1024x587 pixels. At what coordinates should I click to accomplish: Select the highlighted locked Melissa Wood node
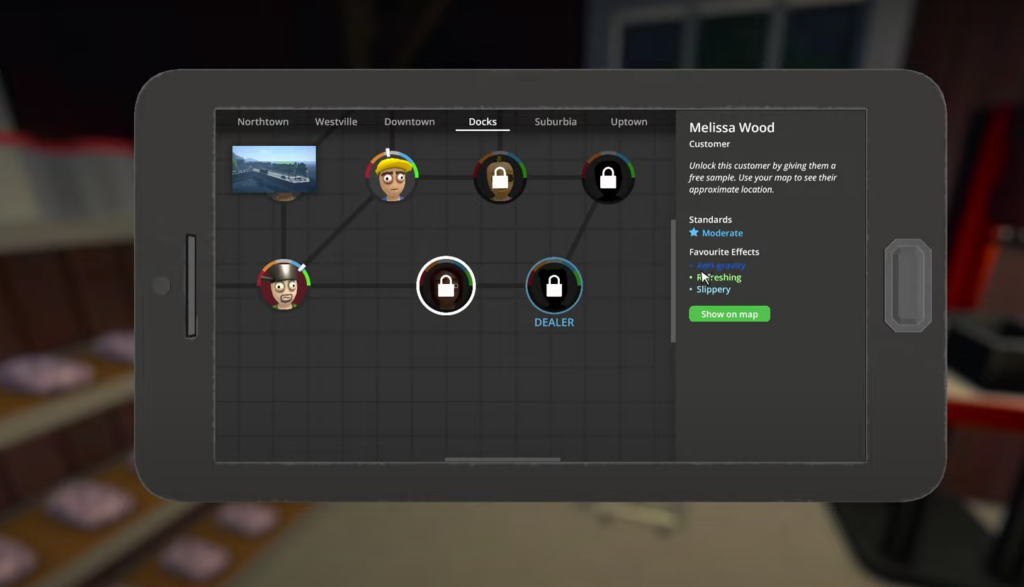coord(446,285)
